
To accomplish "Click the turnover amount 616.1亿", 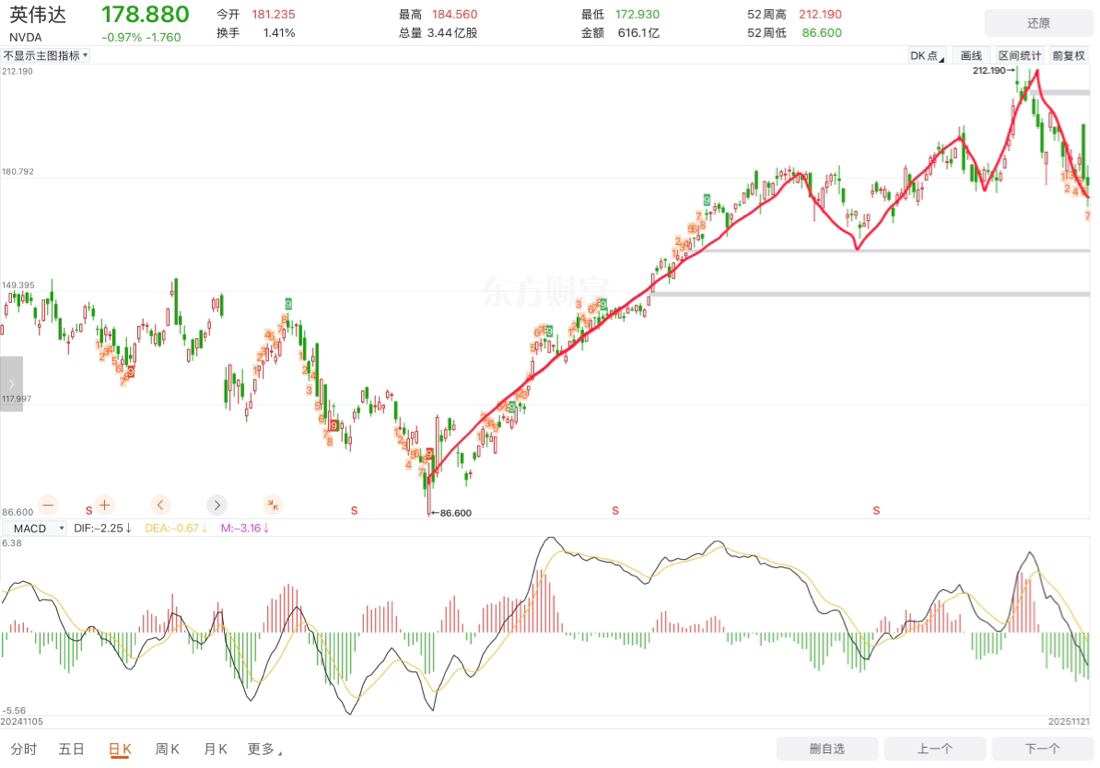I will (x=638, y=33).
